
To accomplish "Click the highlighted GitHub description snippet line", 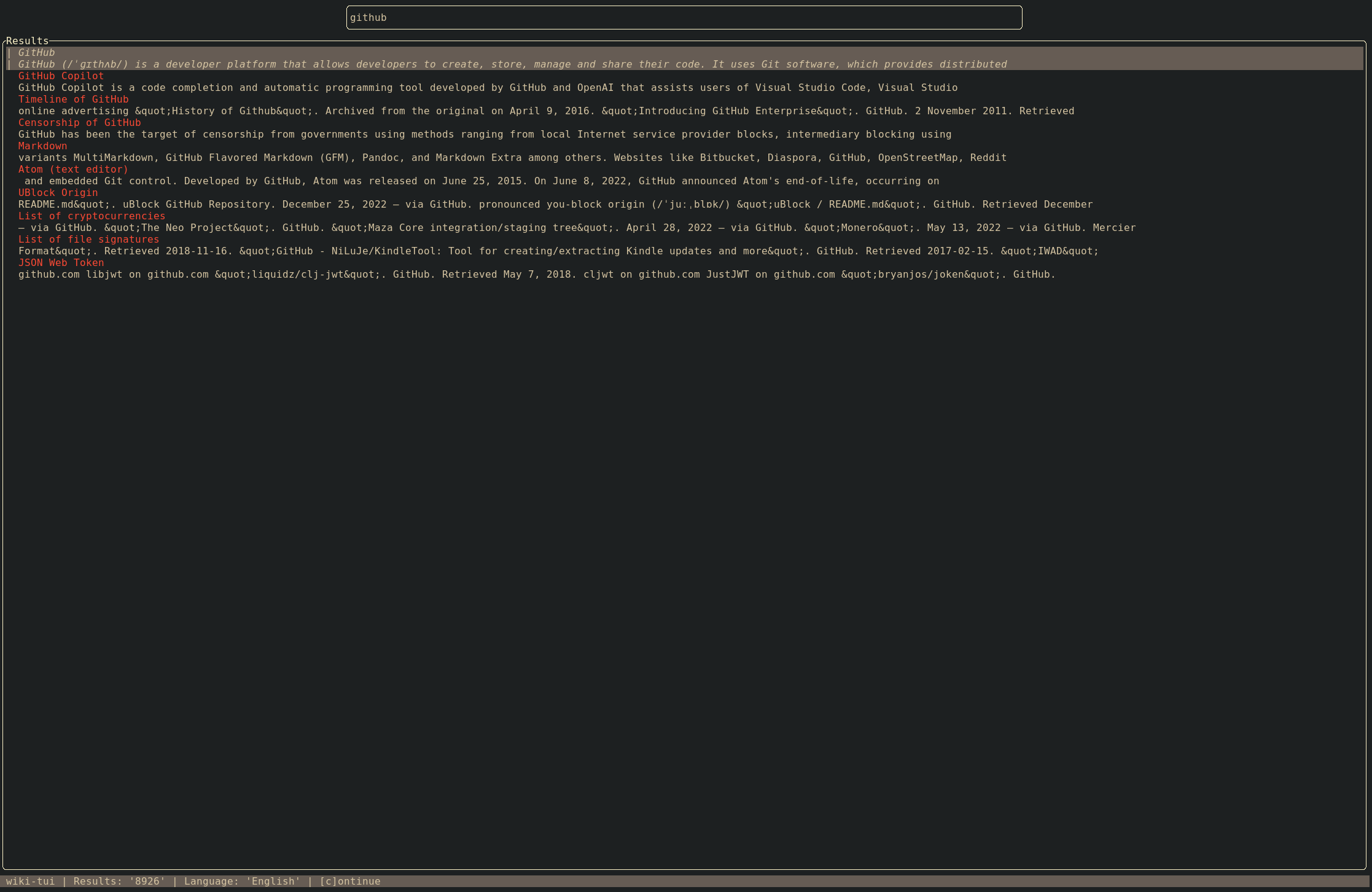I will pos(512,65).
